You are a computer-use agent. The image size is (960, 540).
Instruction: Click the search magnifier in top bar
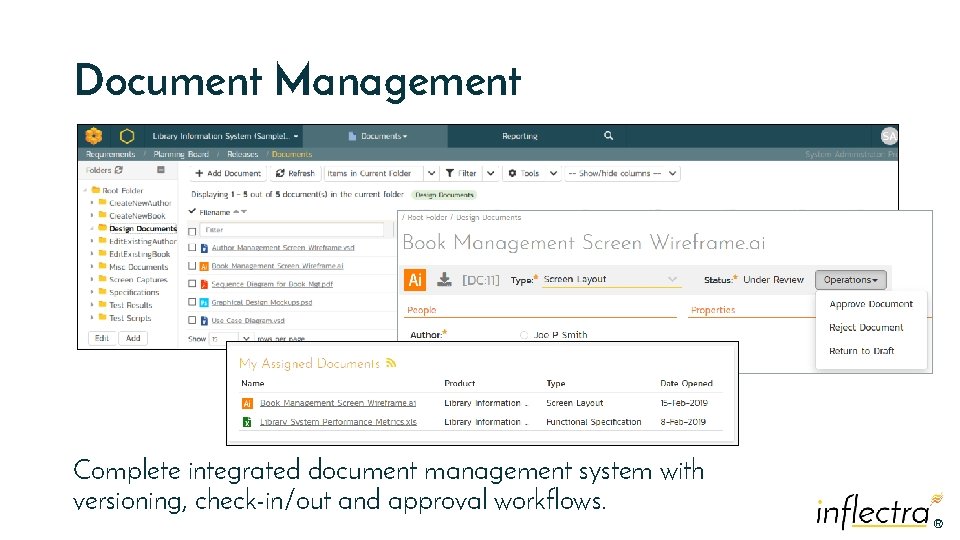608,135
